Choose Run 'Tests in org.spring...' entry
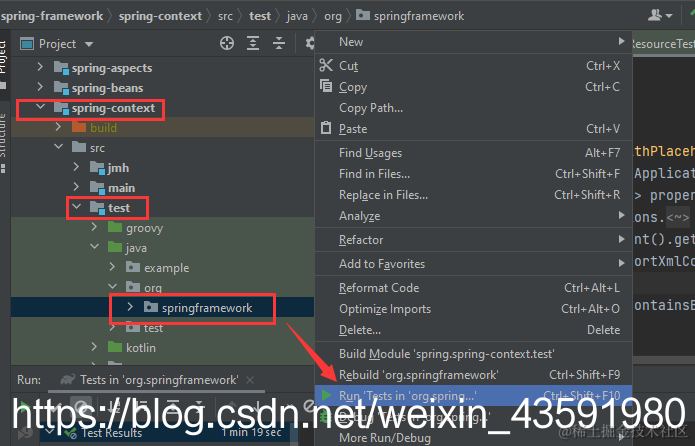The width and height of the screenshot is (695, 446). click(473, 395)
